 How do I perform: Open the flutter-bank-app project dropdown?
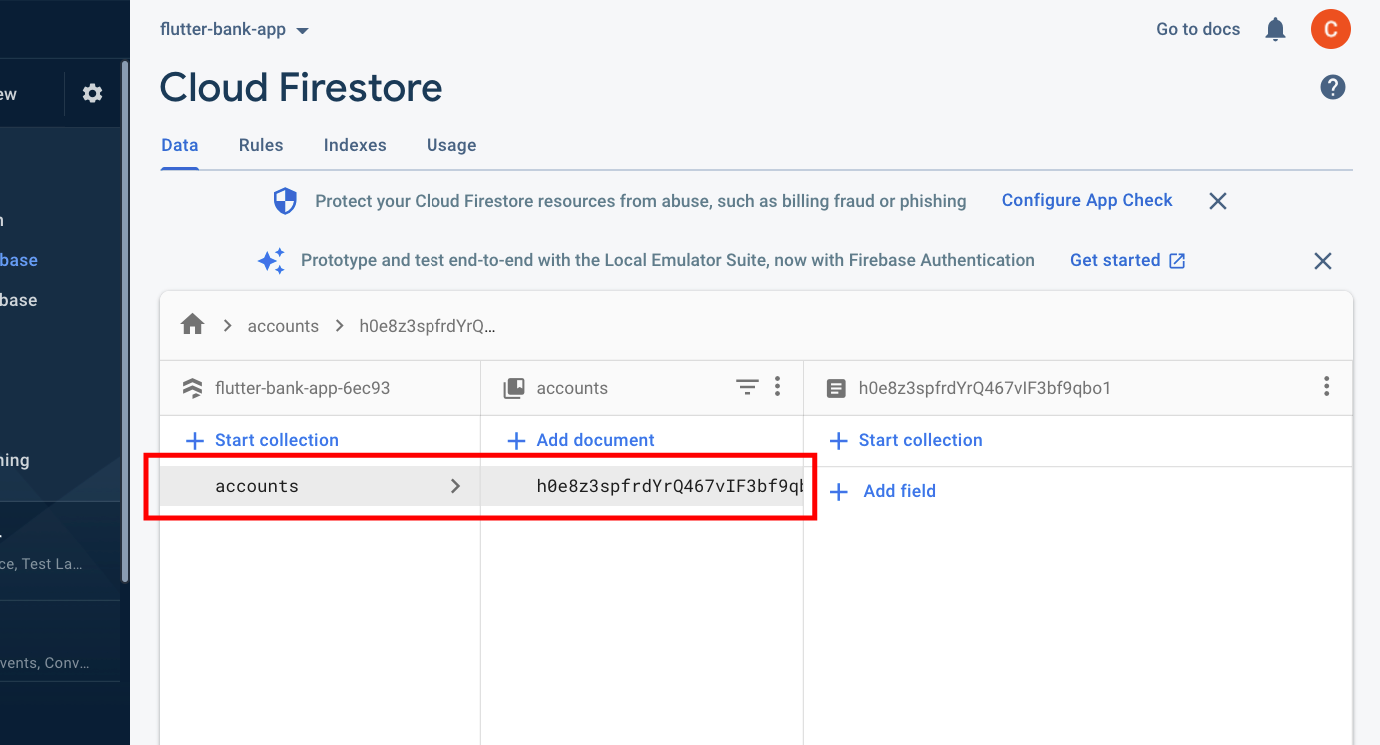click(234, 30)
